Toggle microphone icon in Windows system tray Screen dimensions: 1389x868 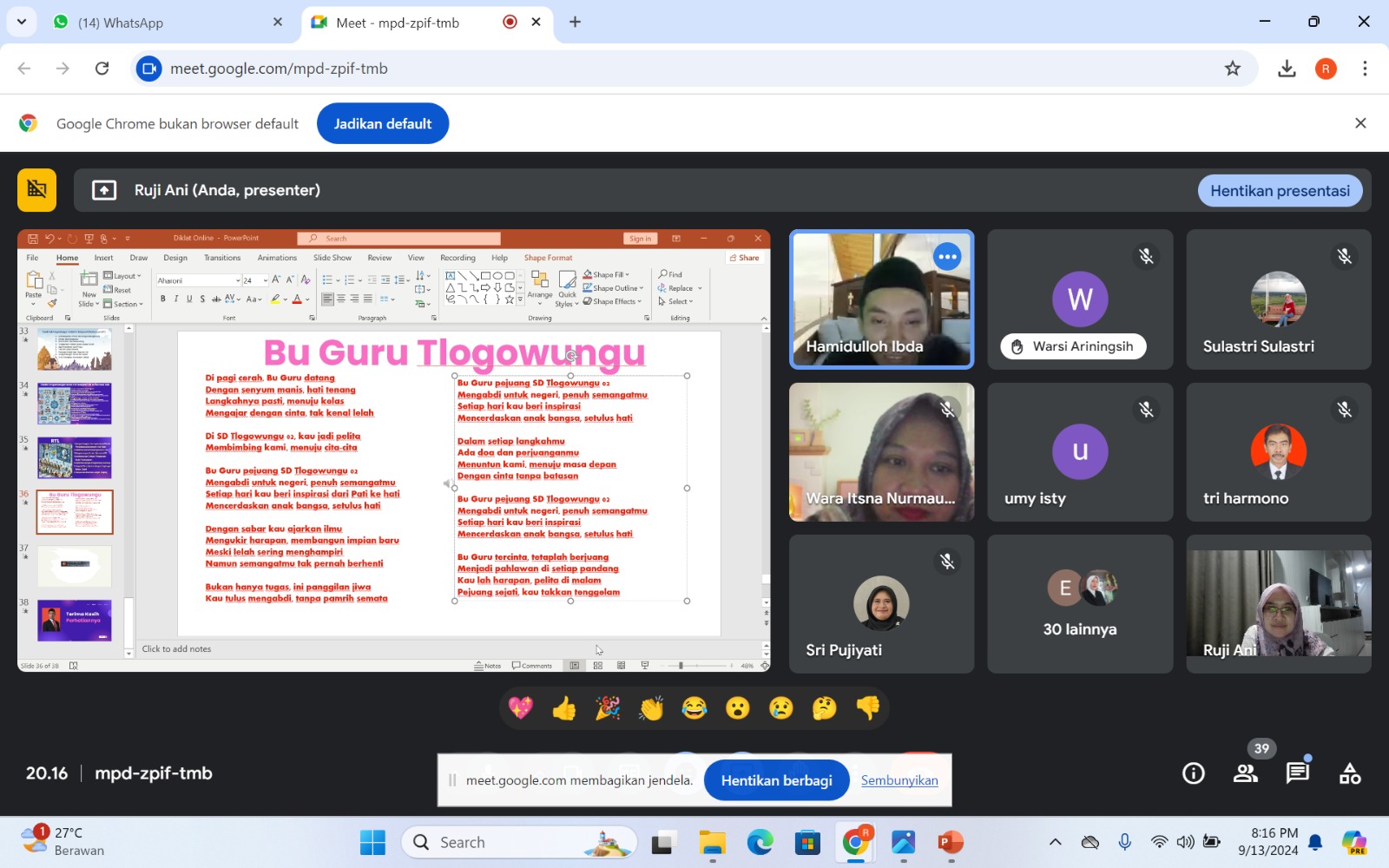(1124, 842)
